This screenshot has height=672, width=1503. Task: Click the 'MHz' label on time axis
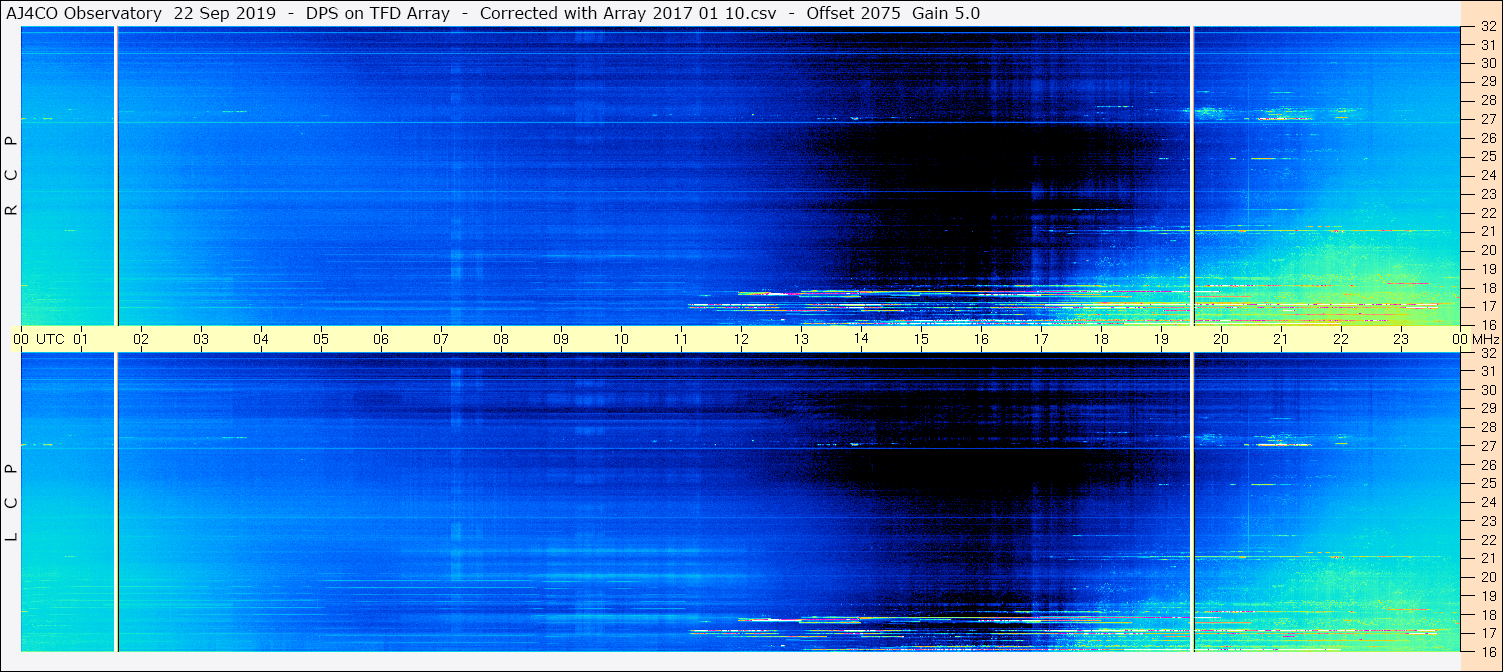1483,339
